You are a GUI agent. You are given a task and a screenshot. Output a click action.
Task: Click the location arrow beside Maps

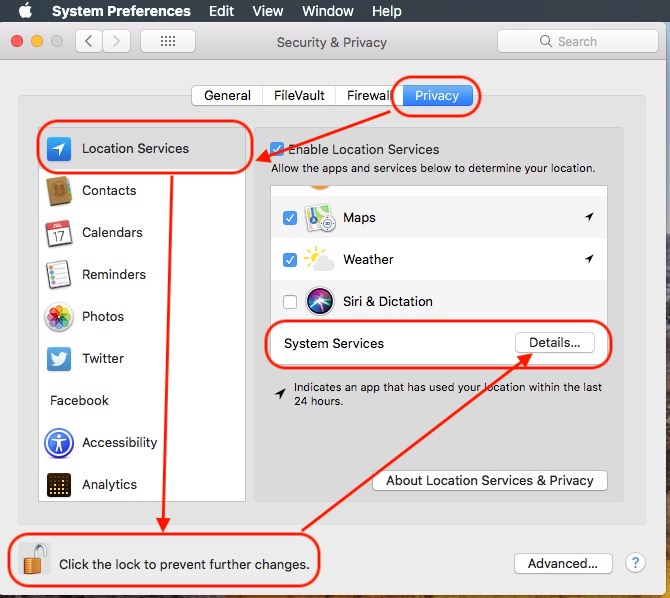coord(589,217)
